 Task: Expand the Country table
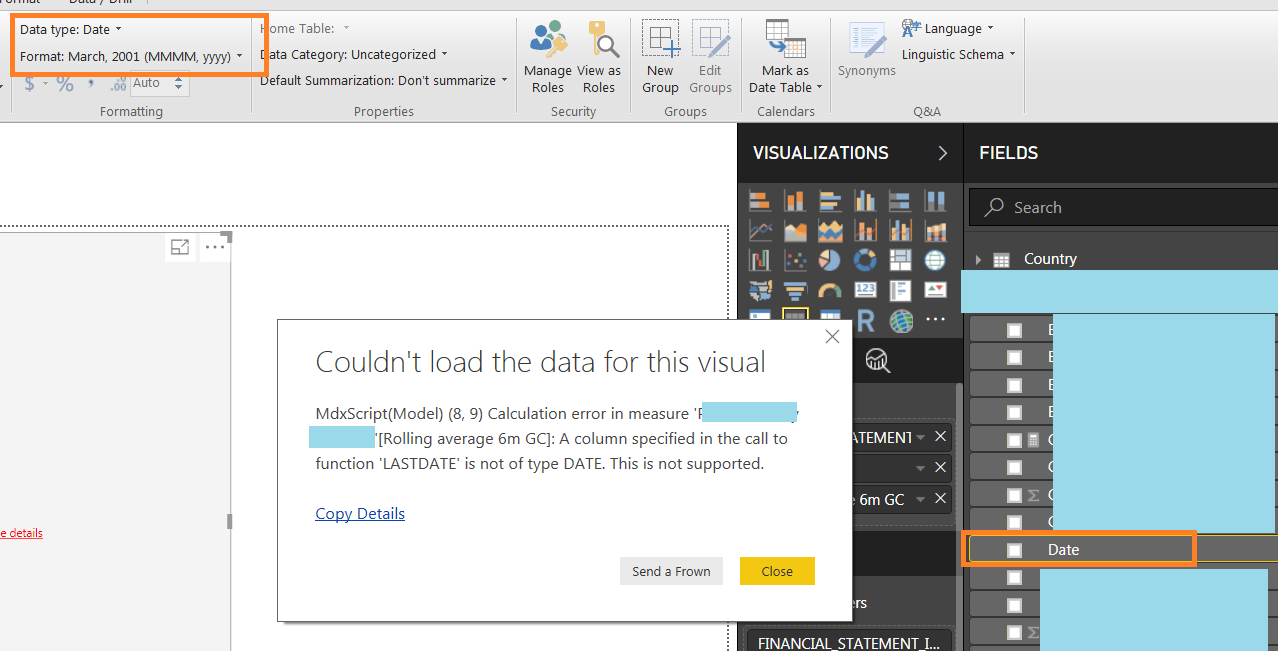coord(978,260)
